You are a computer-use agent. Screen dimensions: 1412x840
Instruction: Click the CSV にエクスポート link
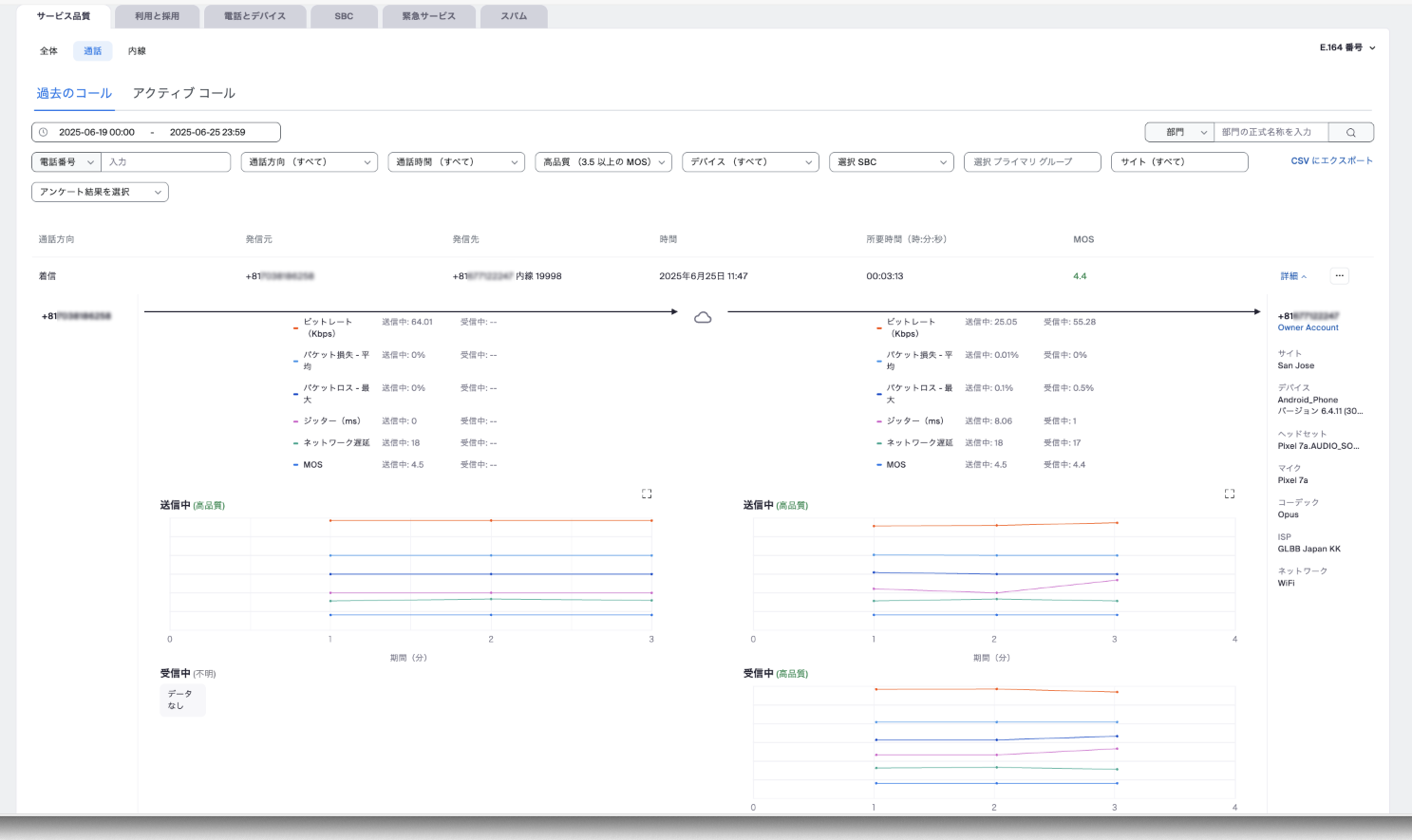pos(1331,161)
